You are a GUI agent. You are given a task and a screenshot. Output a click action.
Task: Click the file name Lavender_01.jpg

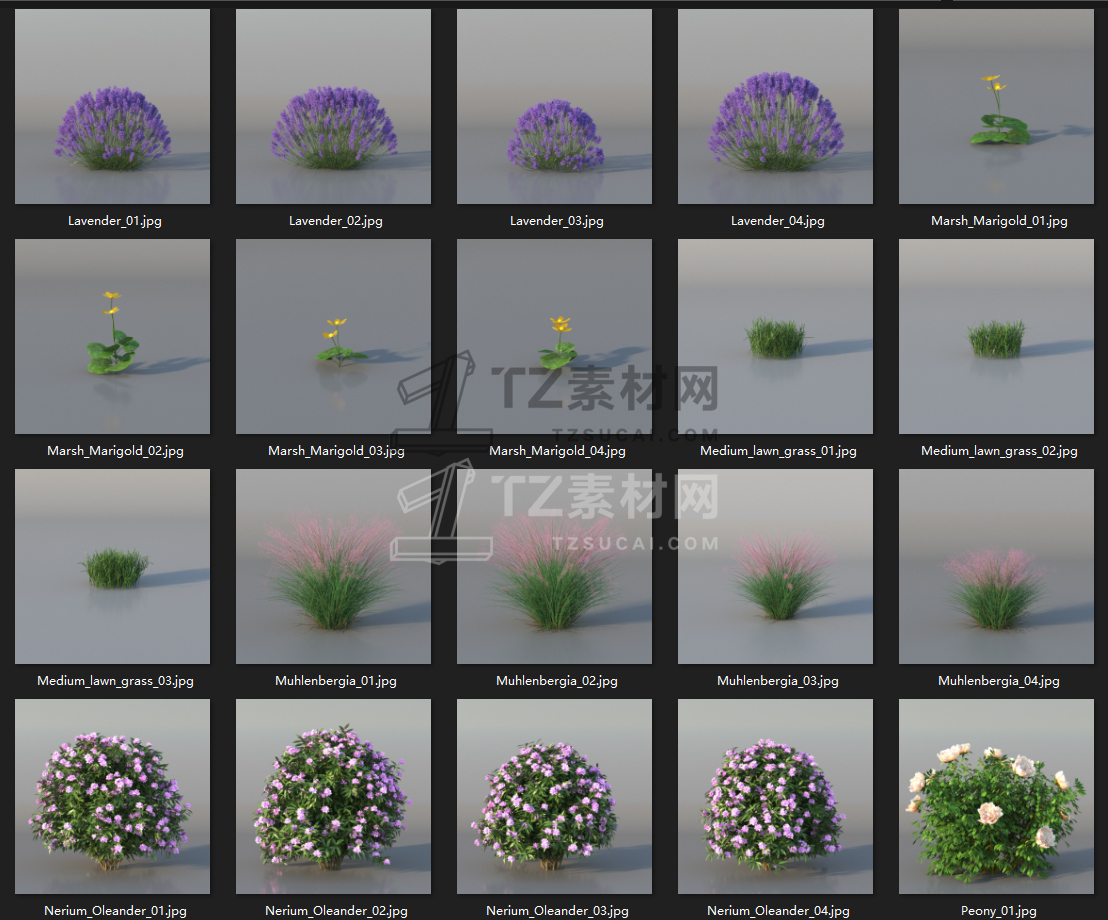pos(114,221)
